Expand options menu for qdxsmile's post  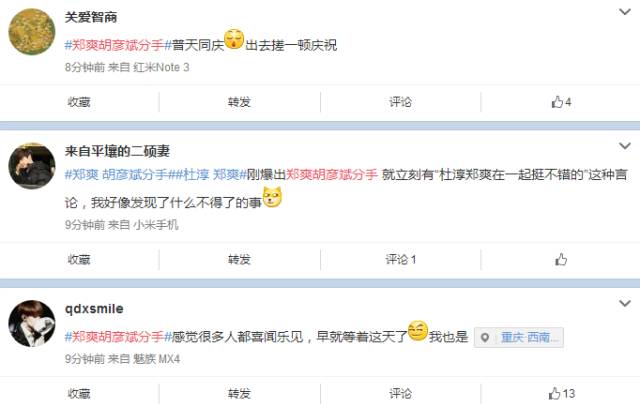coord(625,303)
